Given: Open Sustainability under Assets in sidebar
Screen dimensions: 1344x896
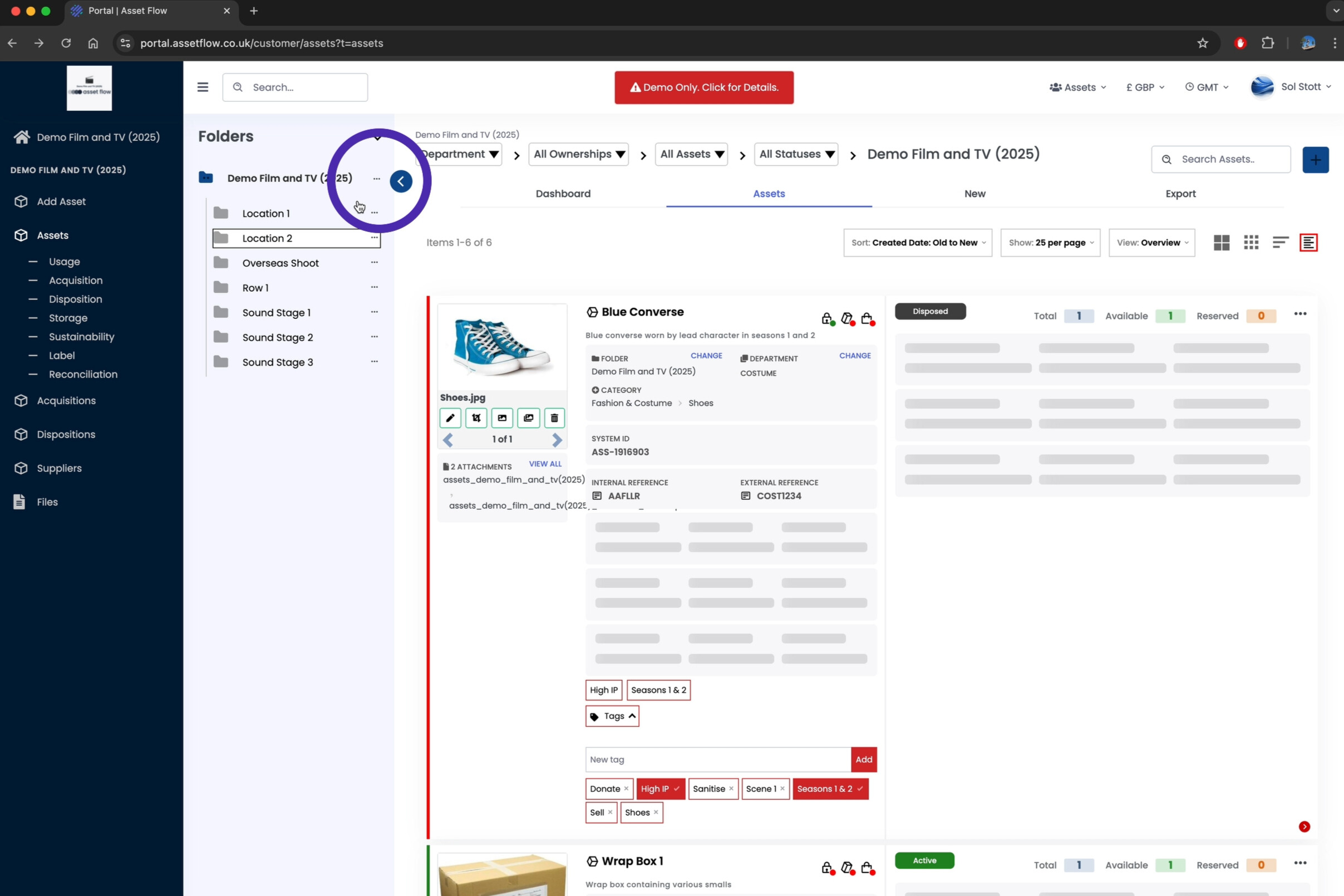Looking at the screenshot, I should pos(81,337).
